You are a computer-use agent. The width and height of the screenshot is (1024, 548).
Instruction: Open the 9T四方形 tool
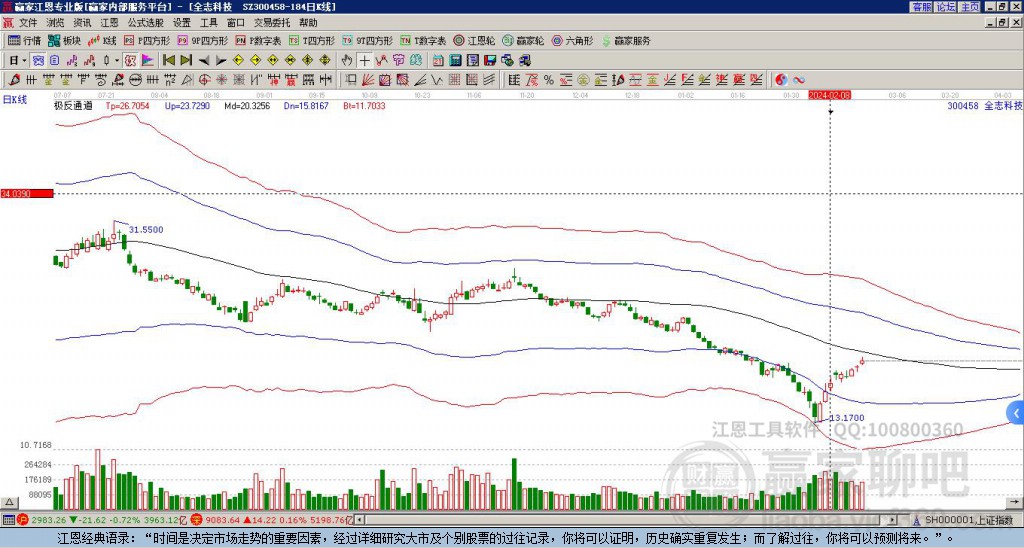(367, 40)
